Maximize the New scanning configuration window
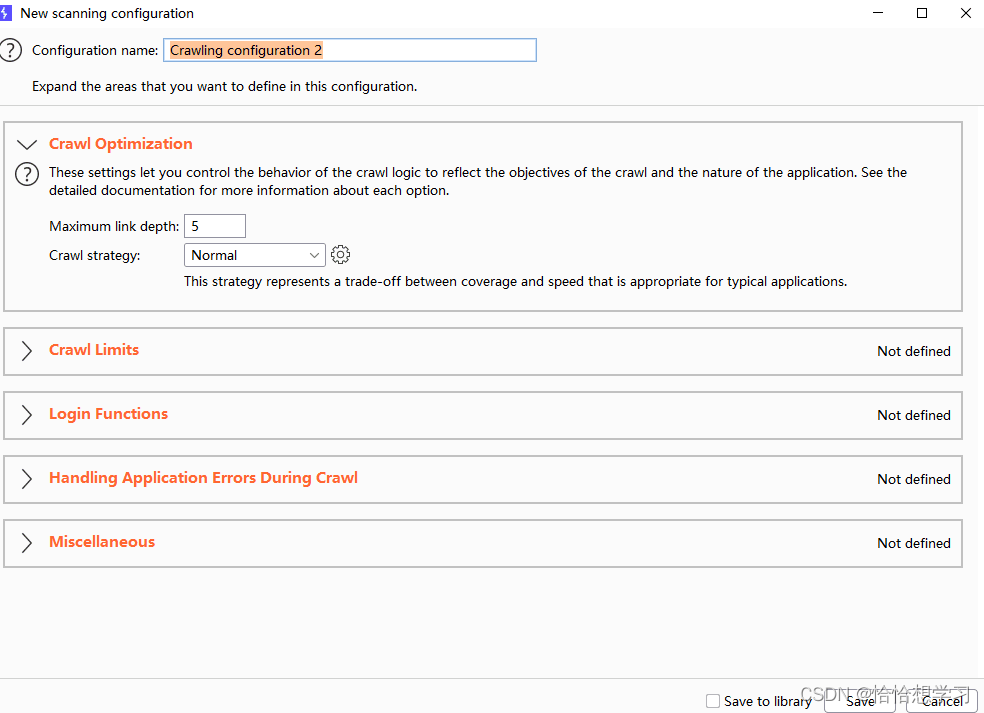984x713 pixels. point(922,13)
